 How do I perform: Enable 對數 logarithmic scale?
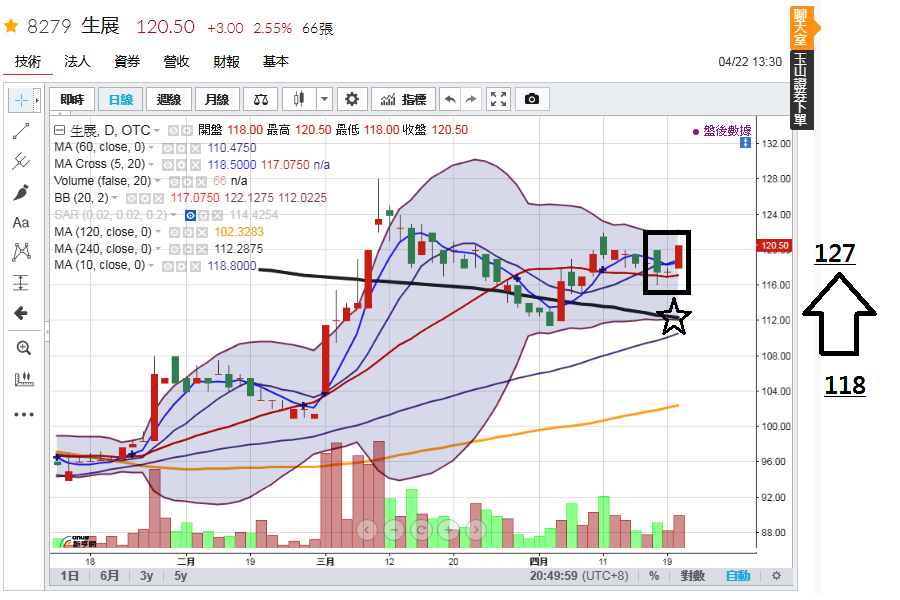click(x=692, y=575)
